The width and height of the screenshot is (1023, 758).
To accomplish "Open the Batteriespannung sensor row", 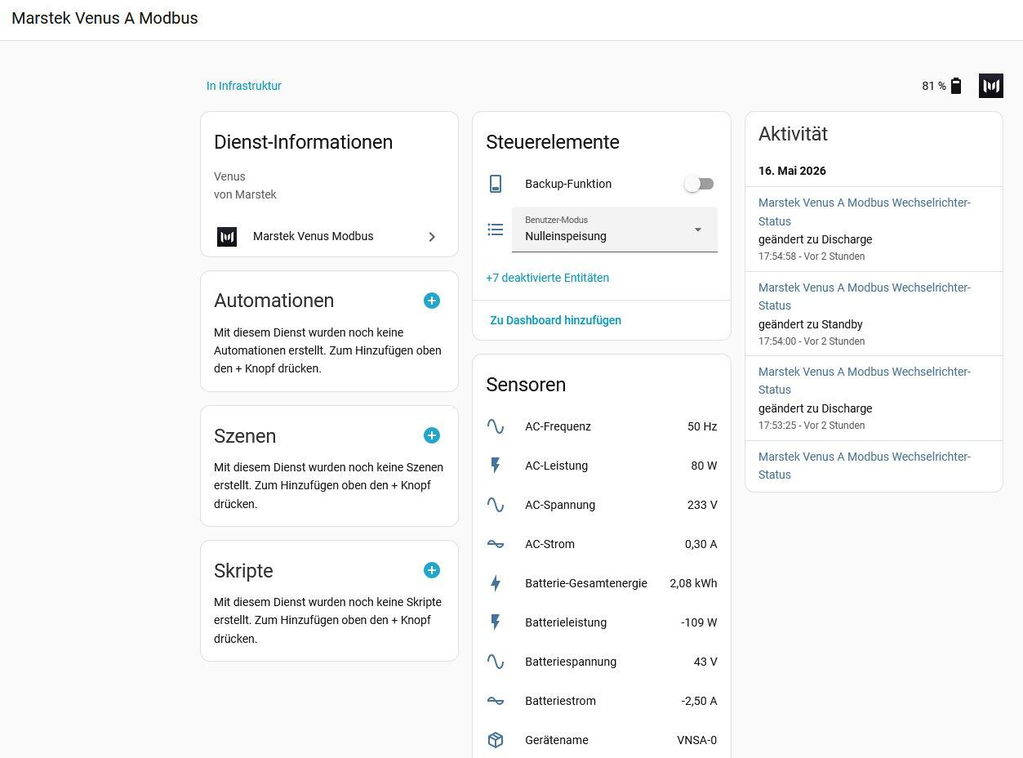I will (602, 661).
